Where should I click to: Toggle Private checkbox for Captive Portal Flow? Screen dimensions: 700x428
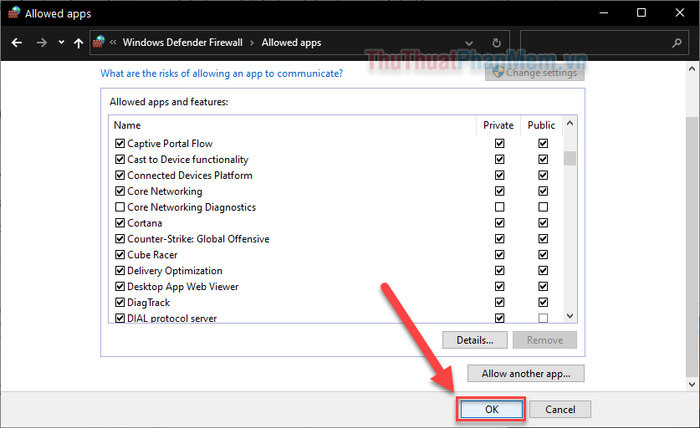(500, 143)
